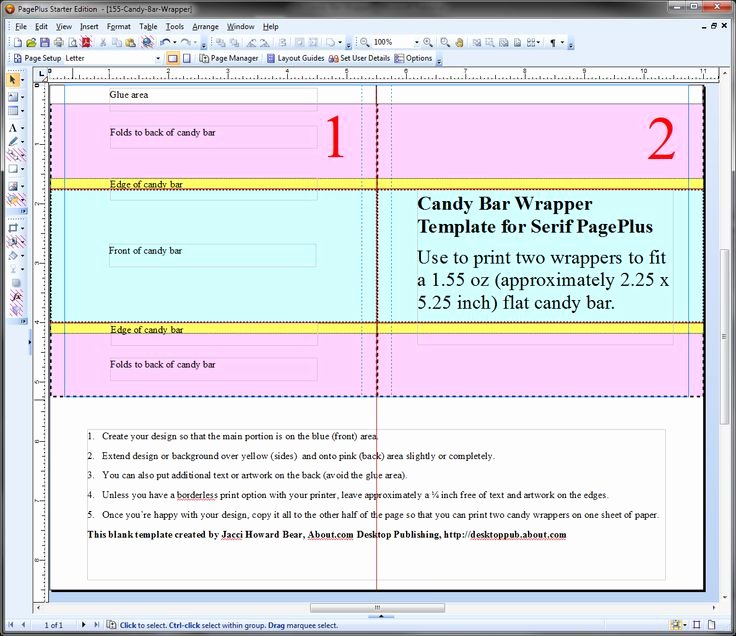Viewport: 736px width, 636px height.
Task: Toggle landscape page orientation button
Action: [173, 58]
